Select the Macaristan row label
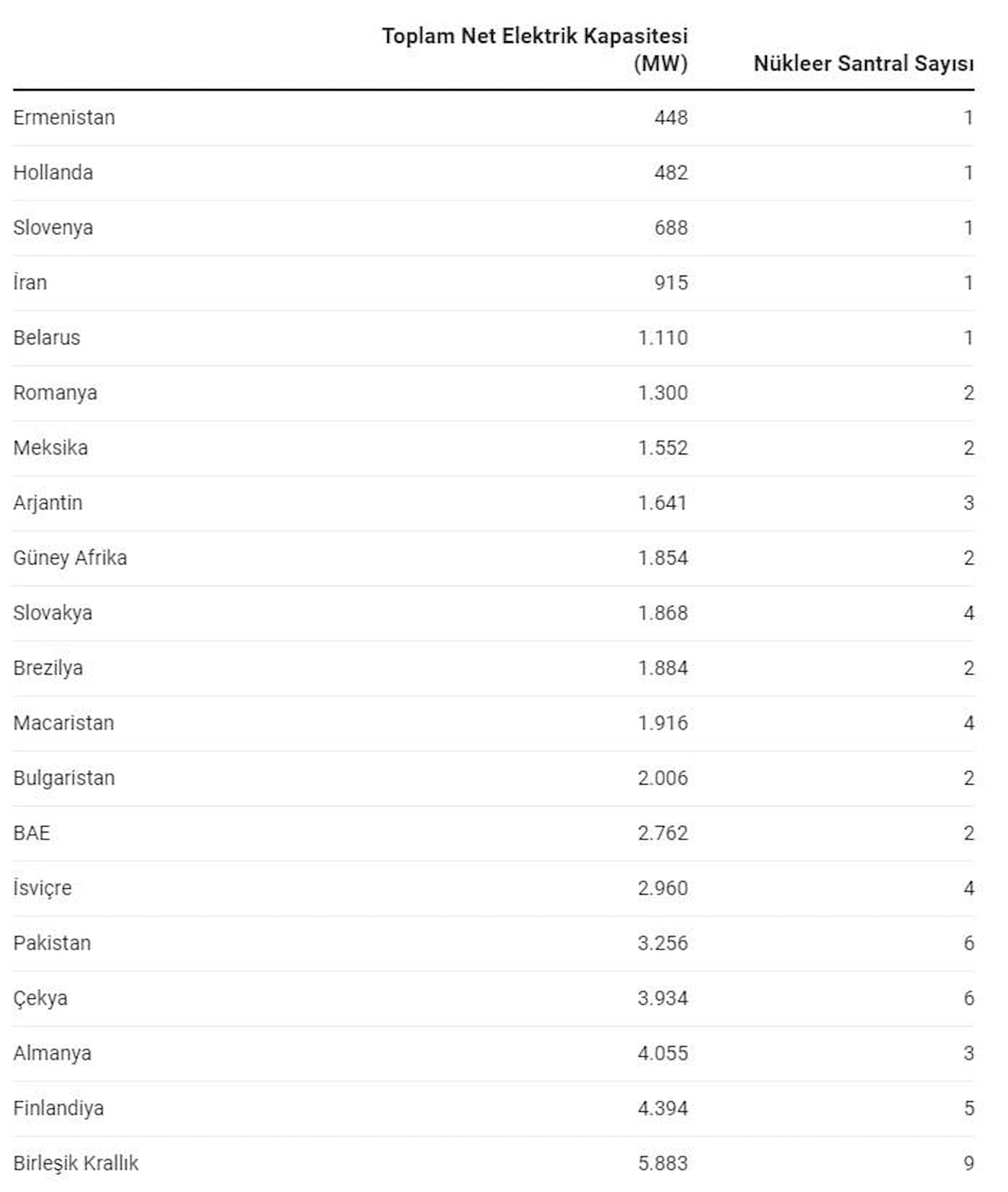 coord(63,723)
